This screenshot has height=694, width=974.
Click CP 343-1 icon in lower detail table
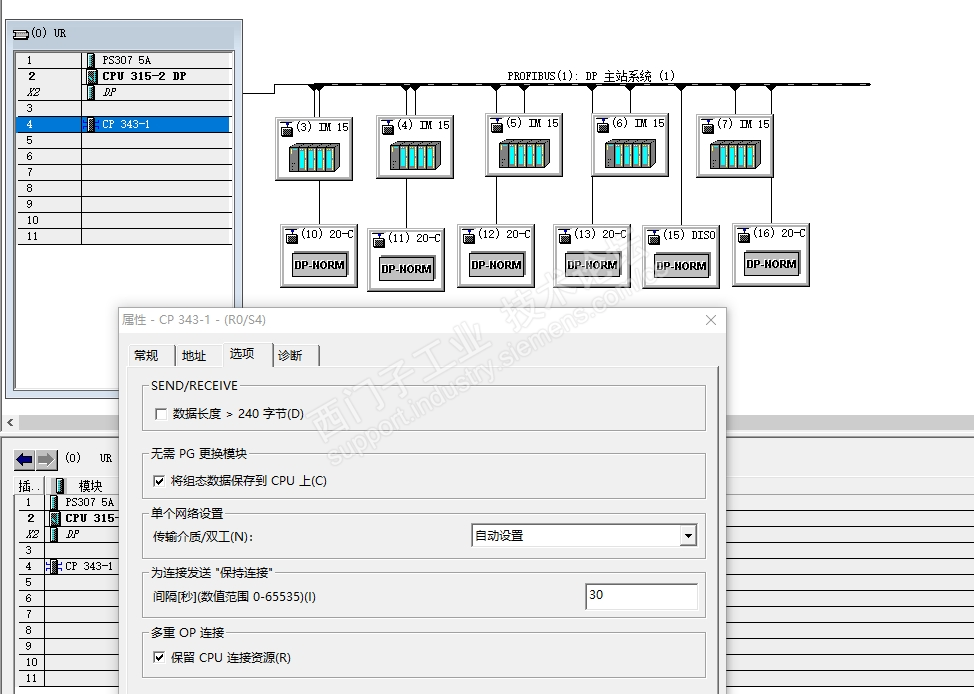click(x=53, y=566)
